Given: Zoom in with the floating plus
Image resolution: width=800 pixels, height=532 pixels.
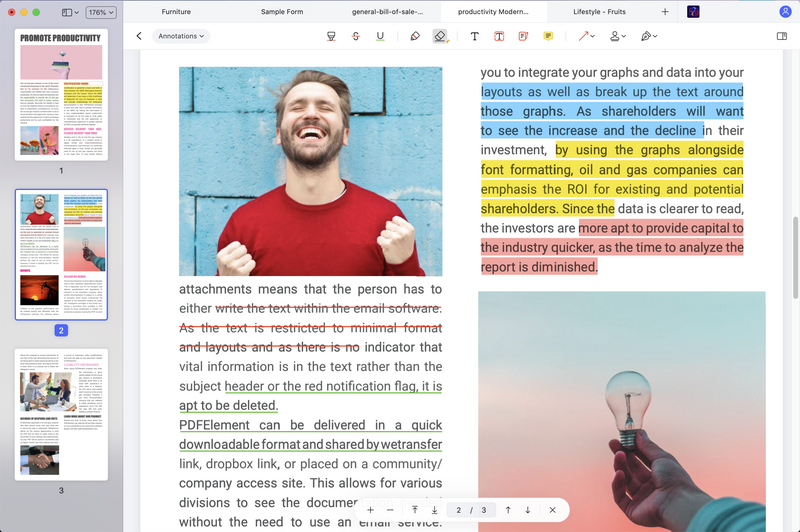Looking at the screenshot, I should click(x=370, y=510).
